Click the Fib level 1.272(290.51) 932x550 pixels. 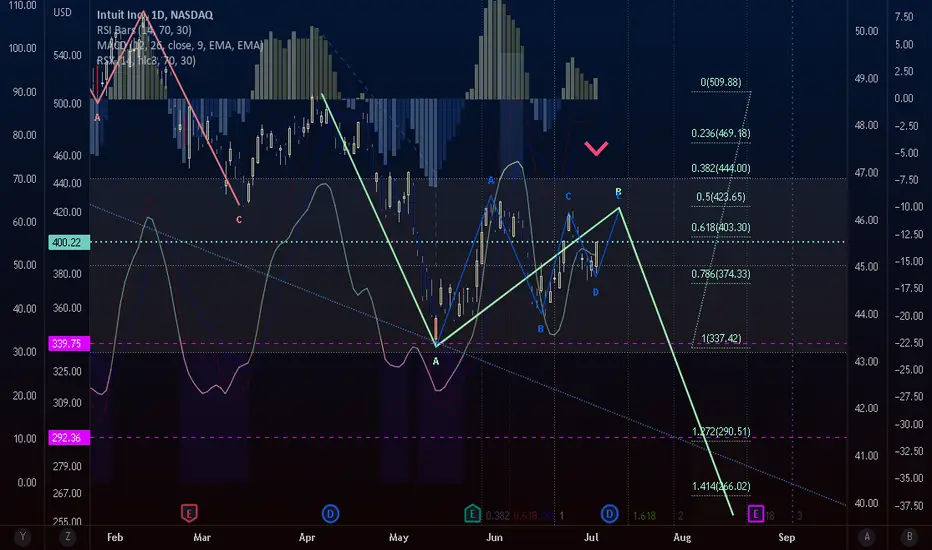coord(720,432)
